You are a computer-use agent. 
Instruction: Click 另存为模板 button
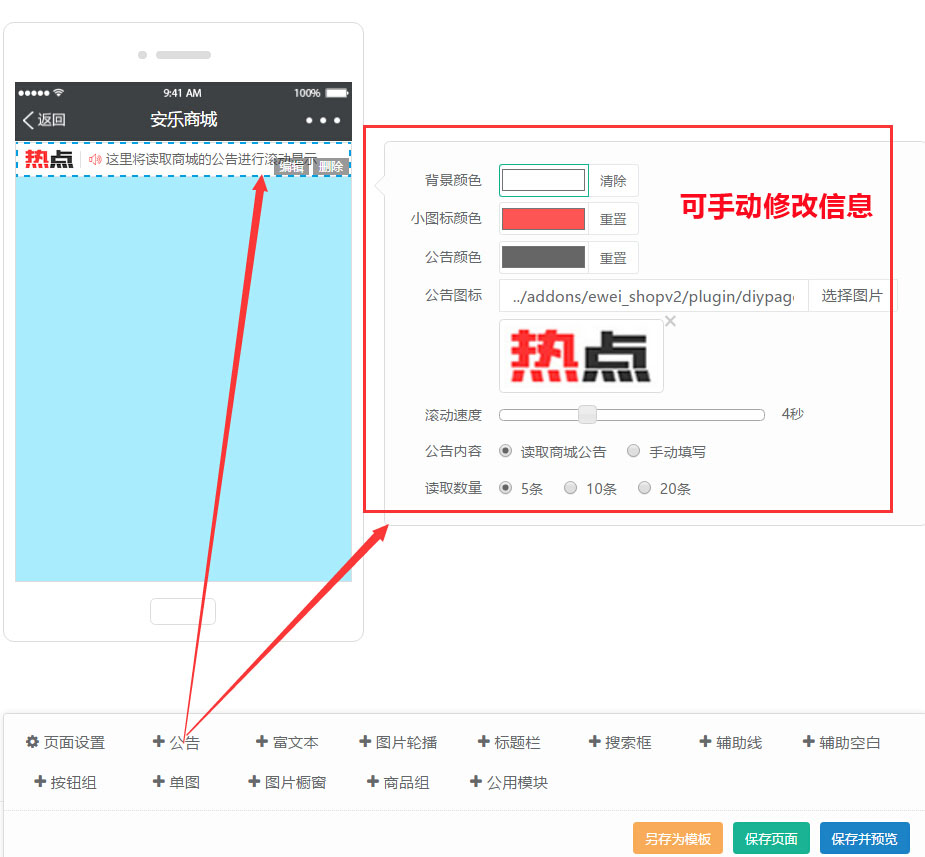pyautogui.click(x=677, y=839)
